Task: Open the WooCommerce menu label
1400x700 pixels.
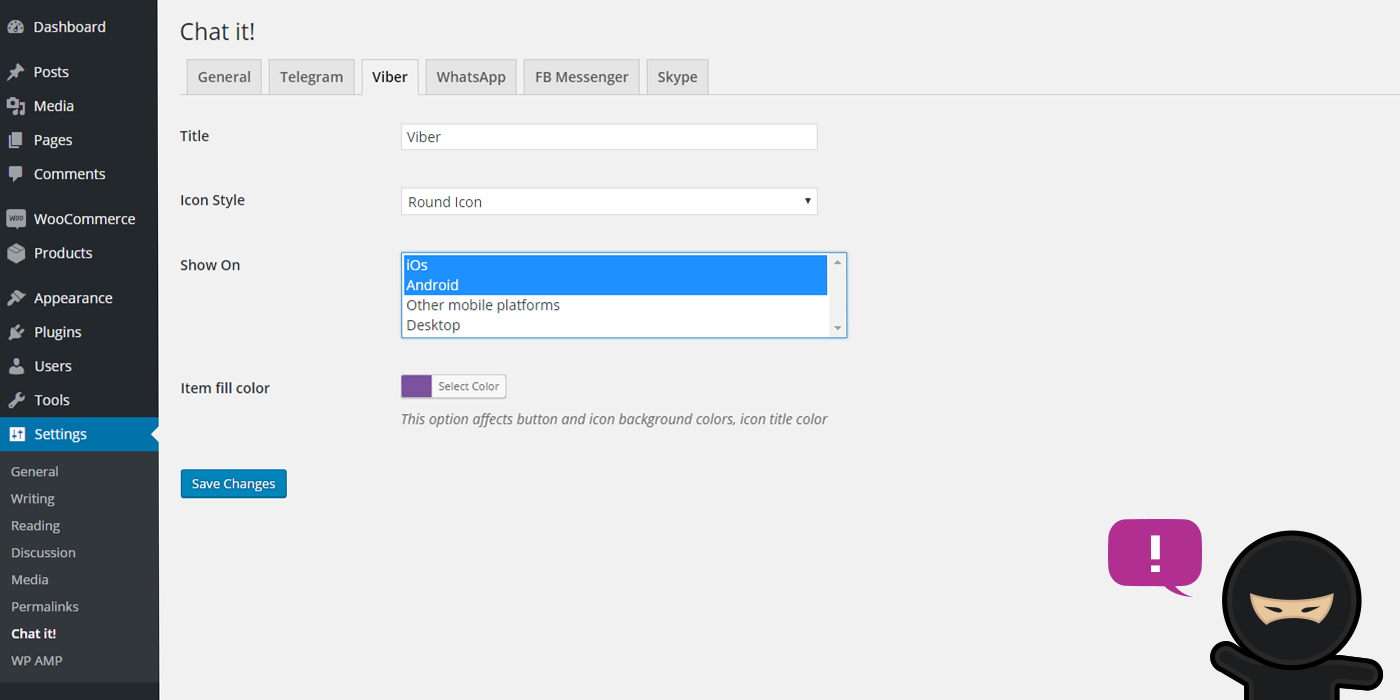Action: pyautogui.click(x=84, y=219)
